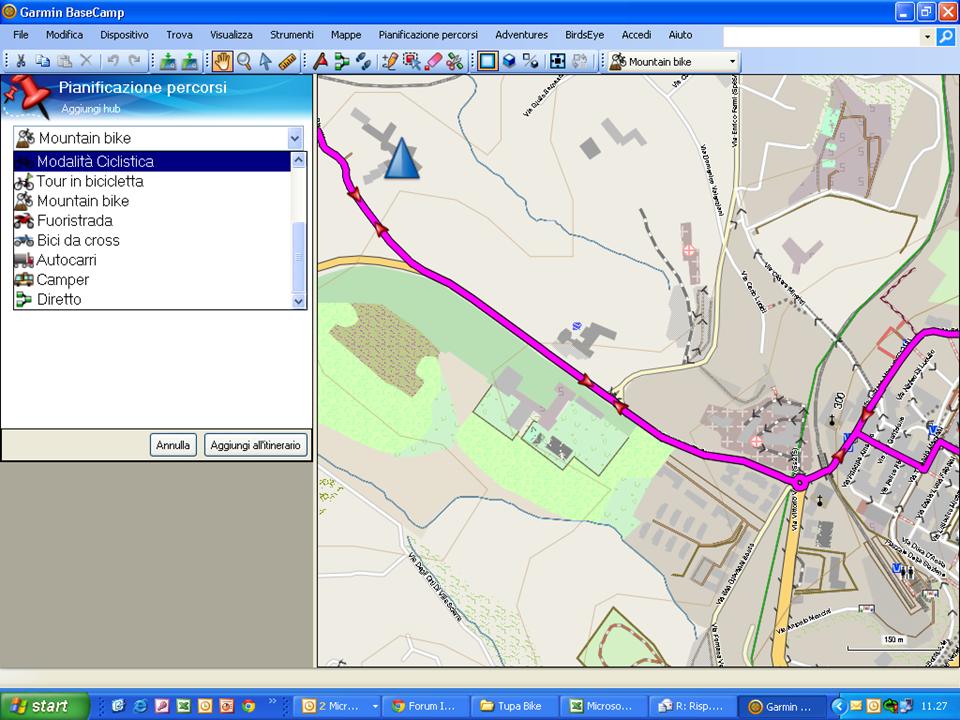Click the search magnifier button top right
960x720 pixels.
click(x=946, y=37)
